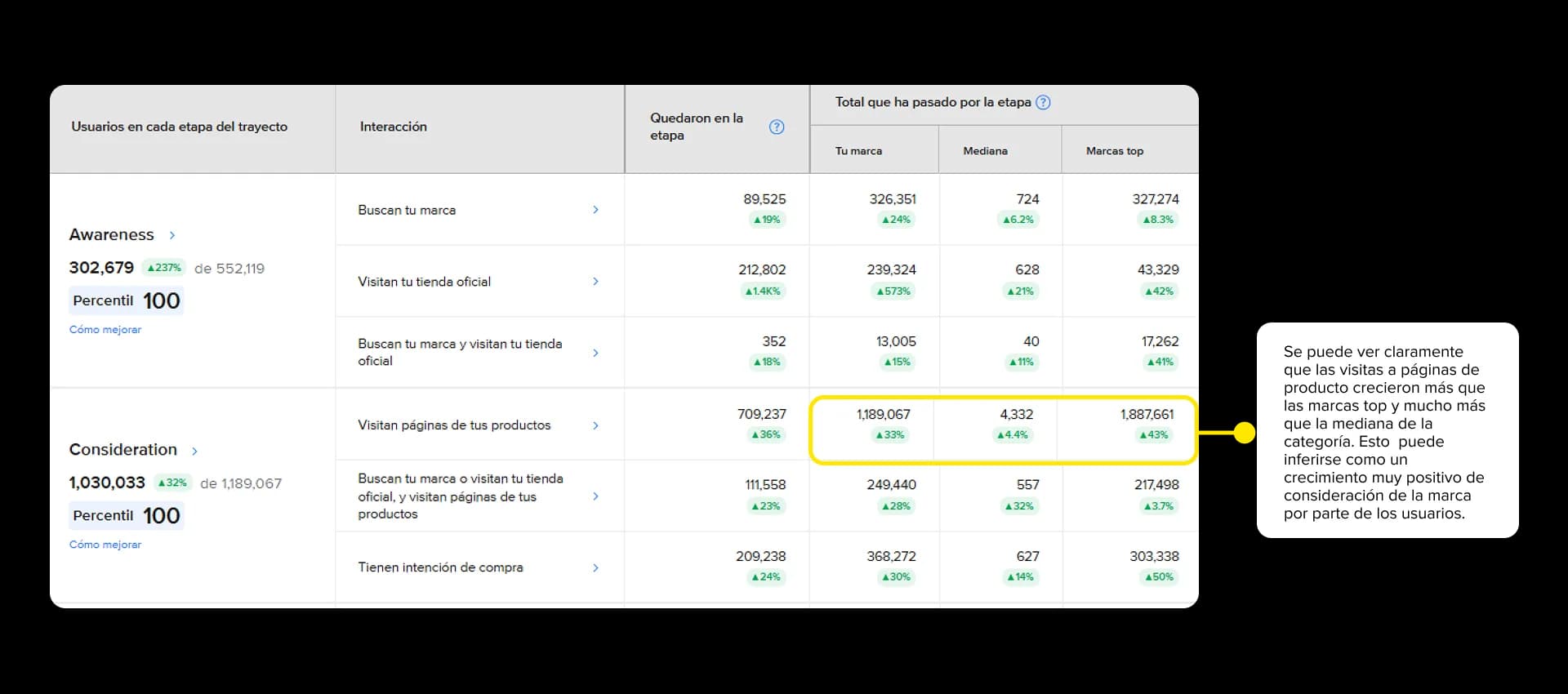Click the 17,262 Marcas top value
1568x694 pixels.
1160,341
